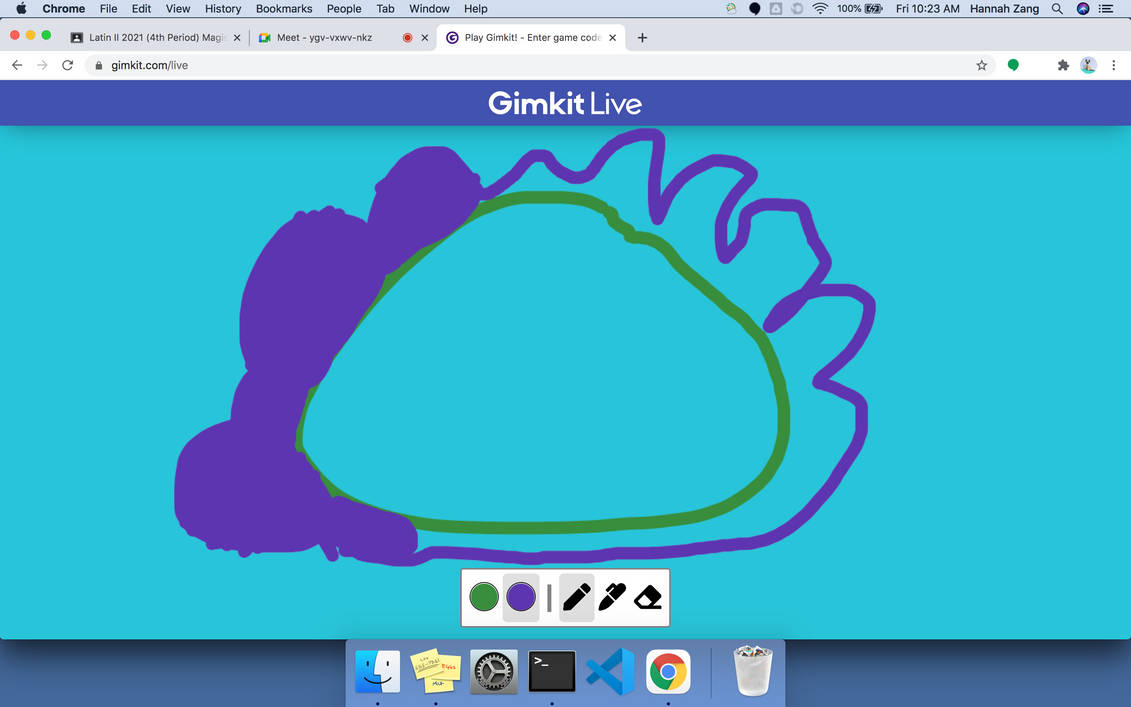This screenshot has width=1131, height=707.
Task: Open the Window menu
Action: pos(429,9)
